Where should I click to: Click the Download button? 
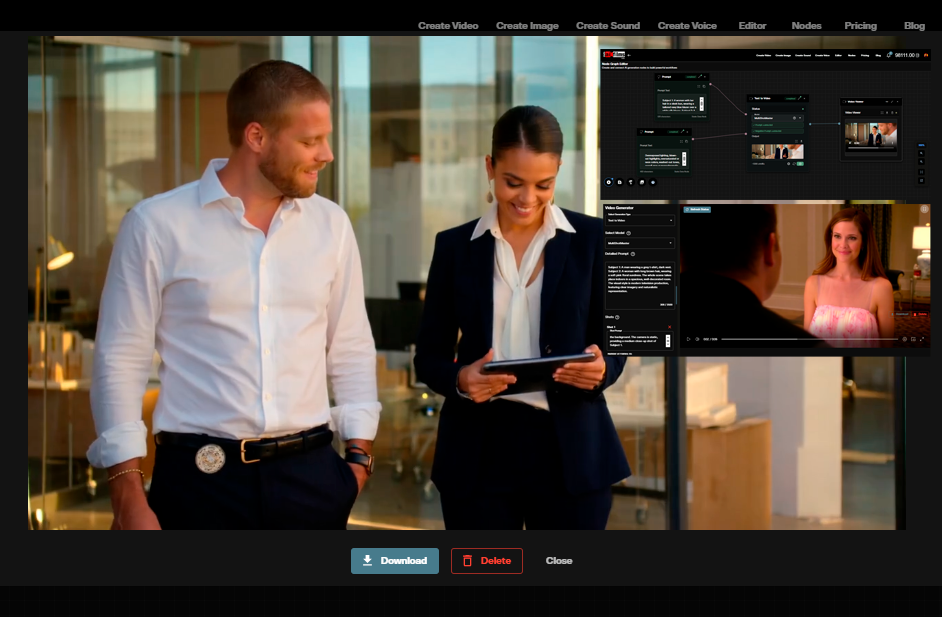click(395, 561)
